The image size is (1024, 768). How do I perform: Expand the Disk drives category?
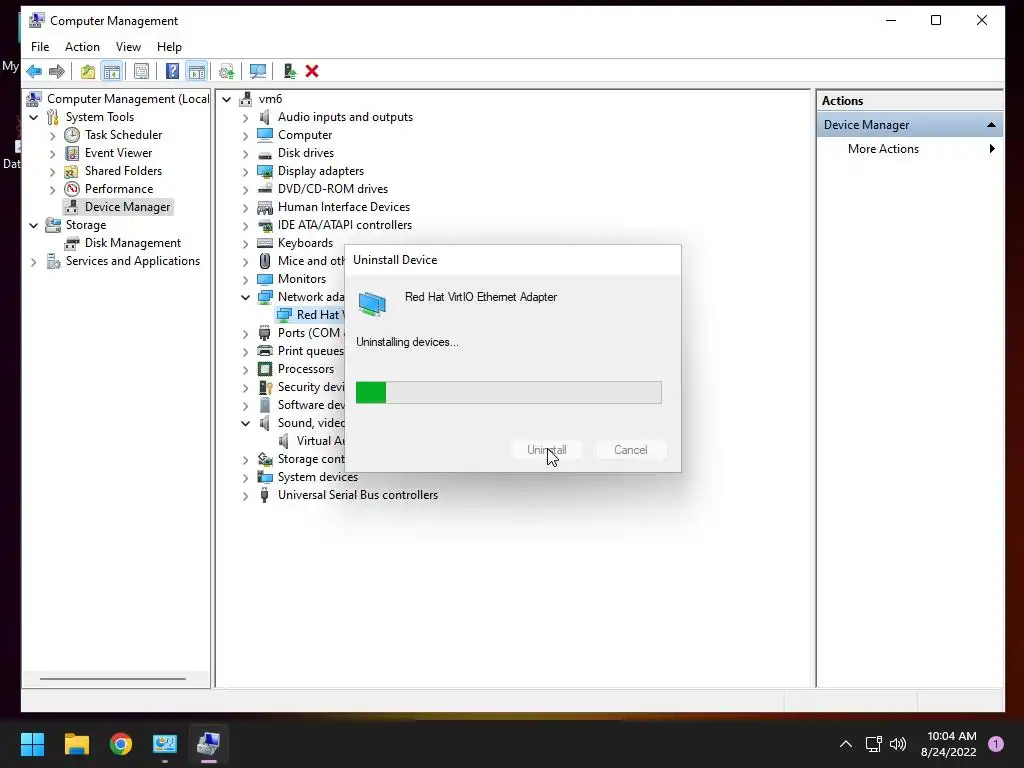pyautogui.click(x=245, y=154)
